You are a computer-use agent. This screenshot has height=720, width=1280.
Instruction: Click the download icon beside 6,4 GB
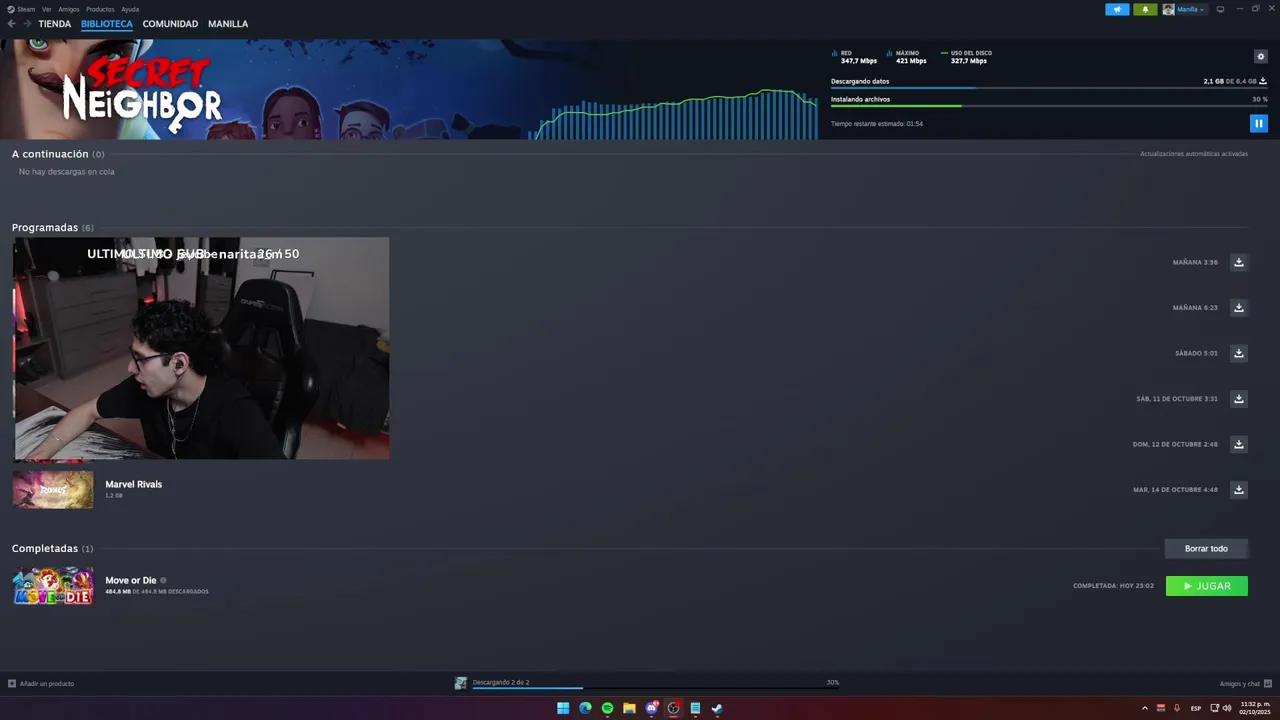(x=1263, y=81)
